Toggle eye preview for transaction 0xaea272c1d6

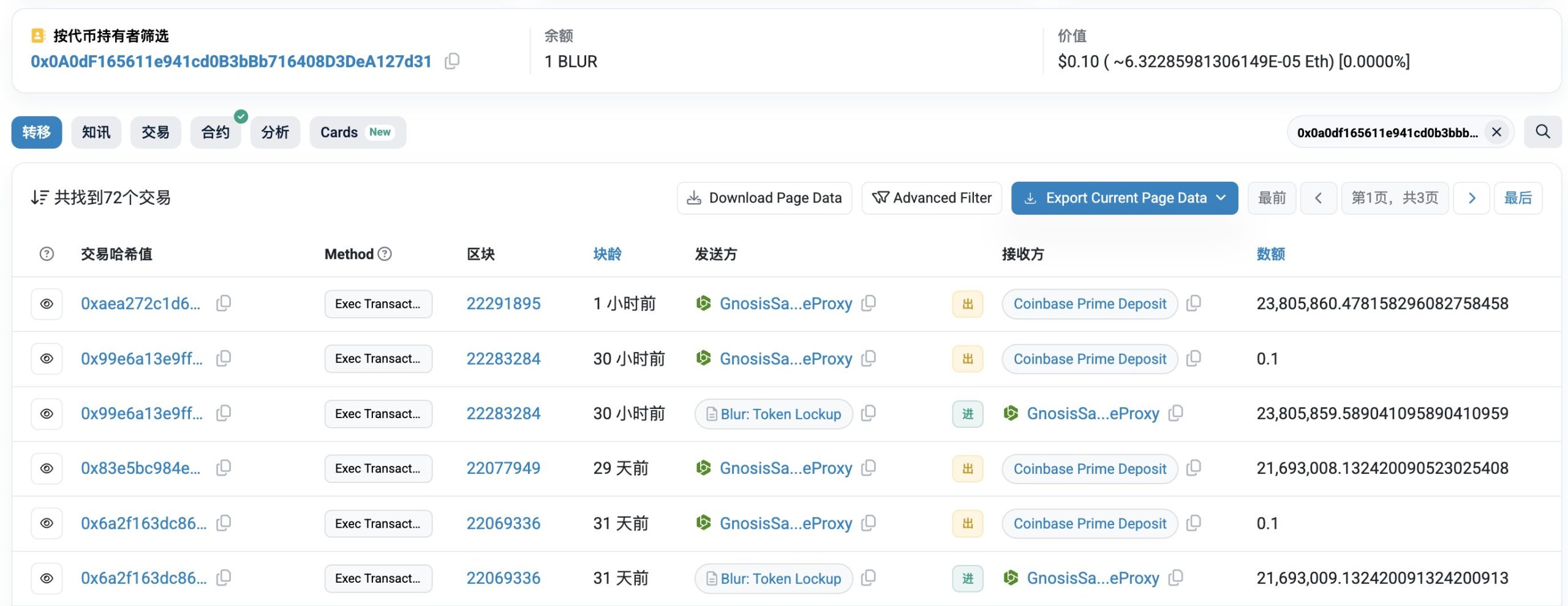(x=47, y=304)
